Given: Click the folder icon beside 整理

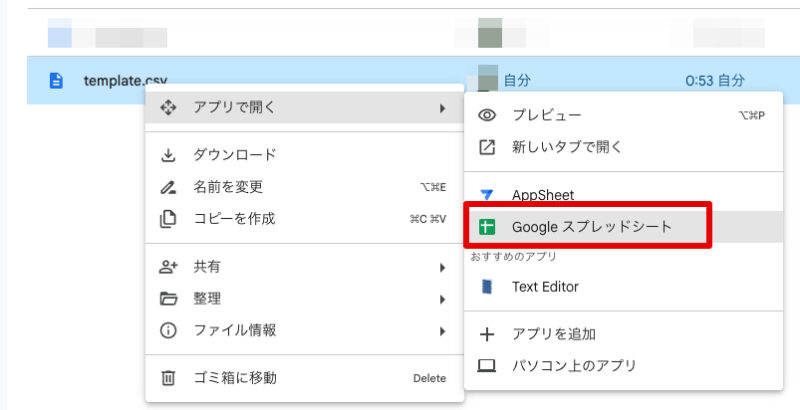Looking at the screenshot, I should [x=168, y=299].
